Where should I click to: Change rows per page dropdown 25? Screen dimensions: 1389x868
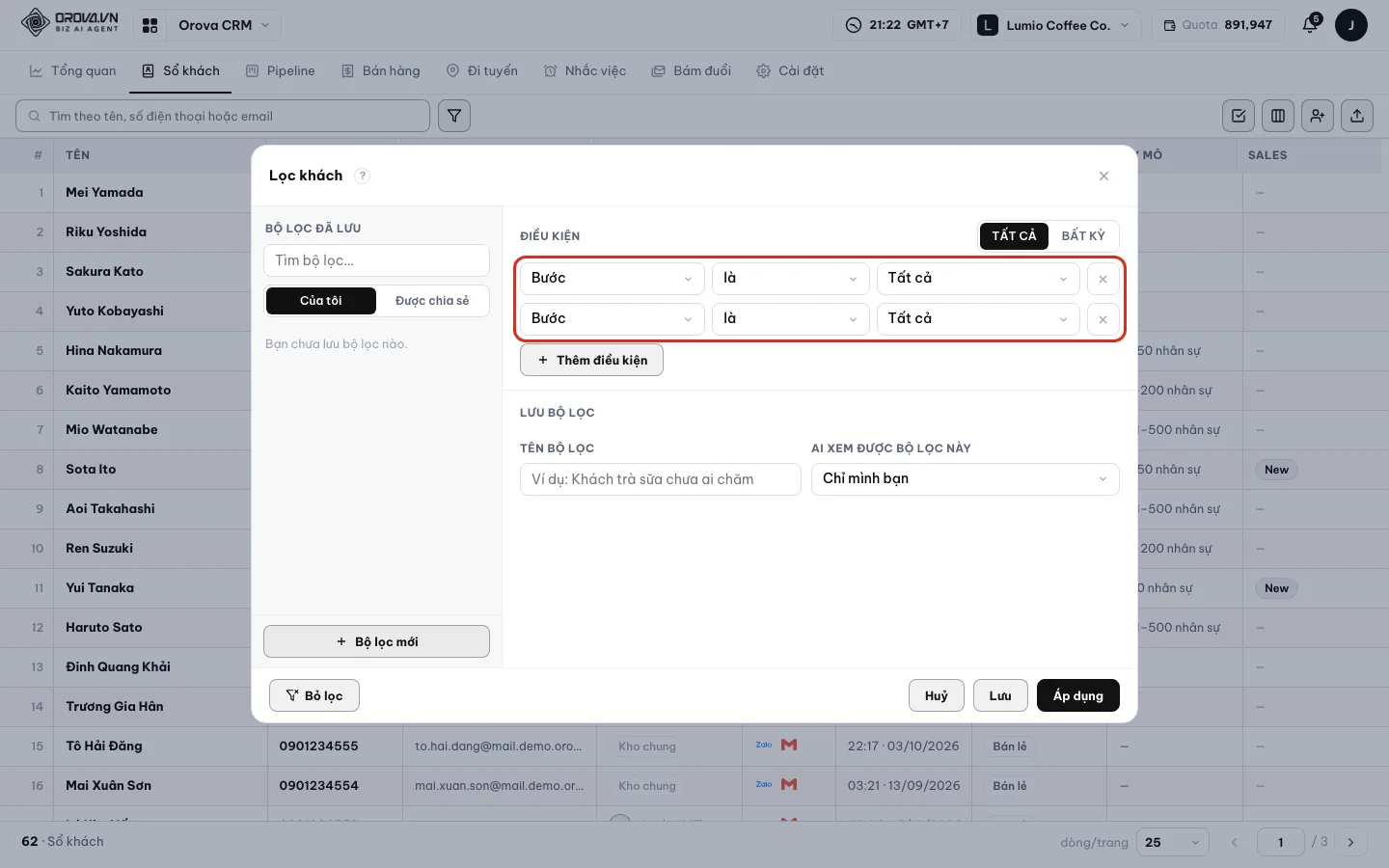1173,842
